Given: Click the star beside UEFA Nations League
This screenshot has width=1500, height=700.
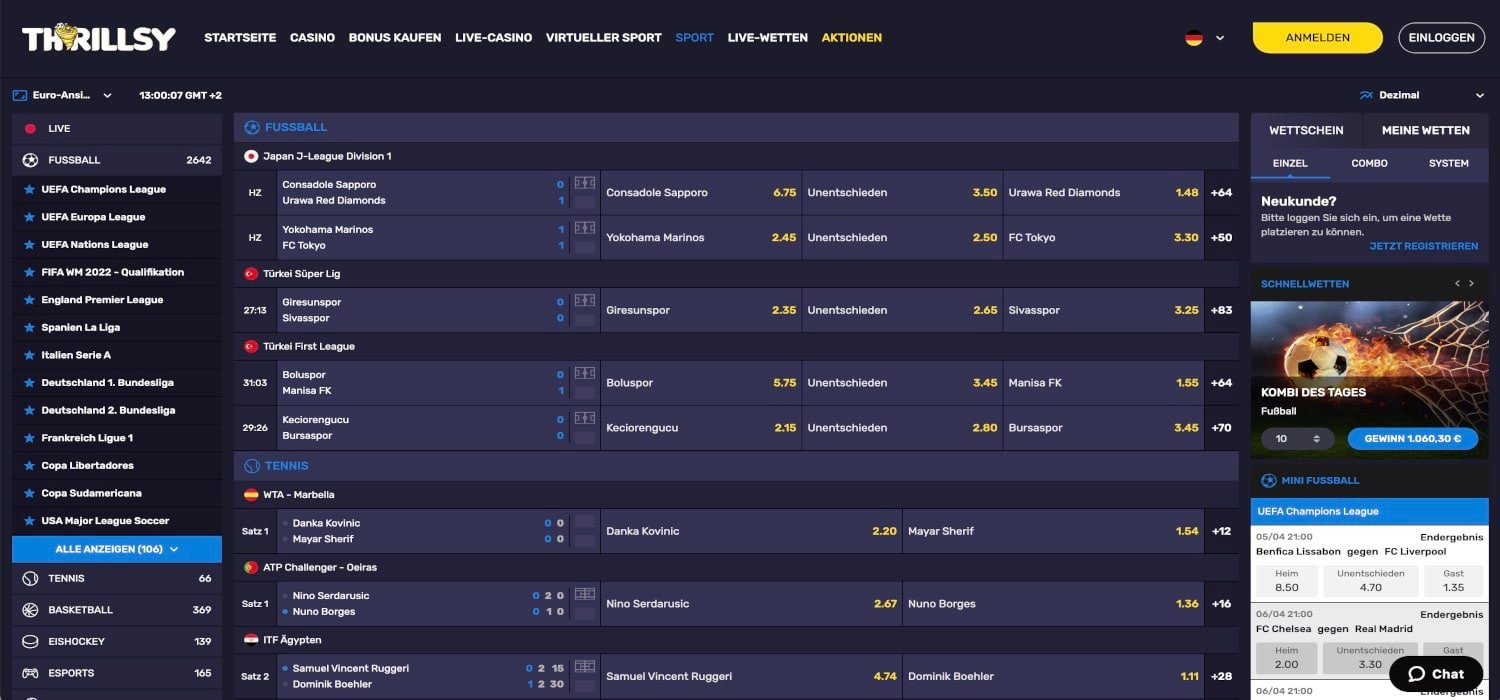Looking at the screenshot, I should click(29, 244).
